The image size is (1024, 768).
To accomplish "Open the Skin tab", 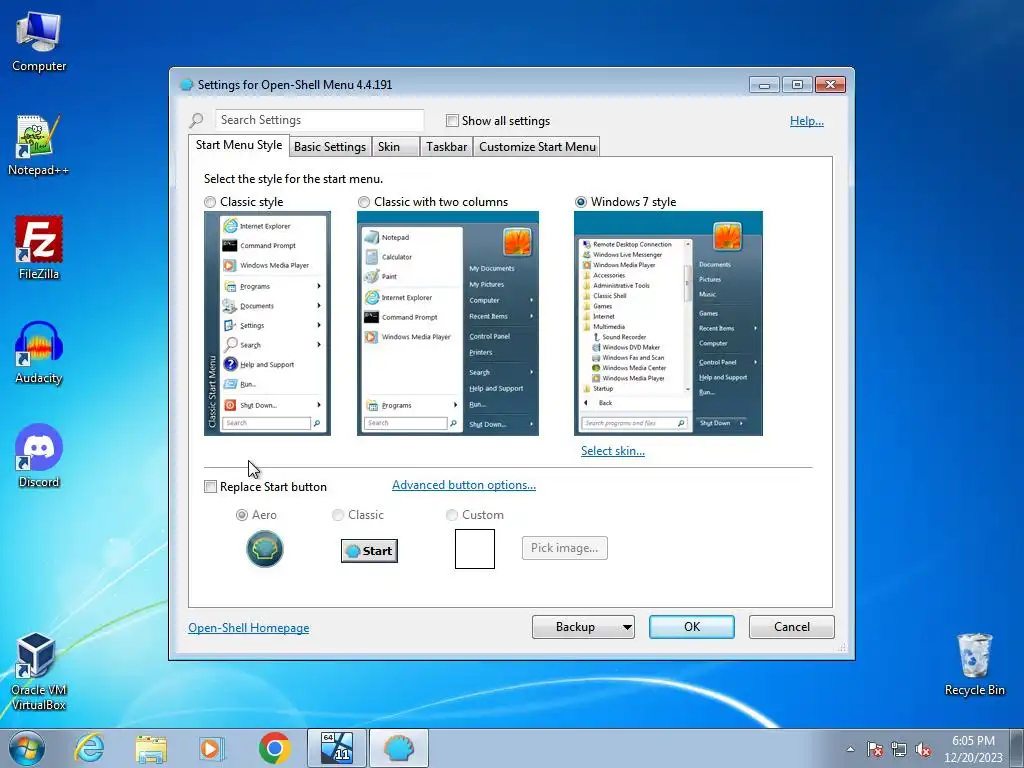I will point(395,146).
